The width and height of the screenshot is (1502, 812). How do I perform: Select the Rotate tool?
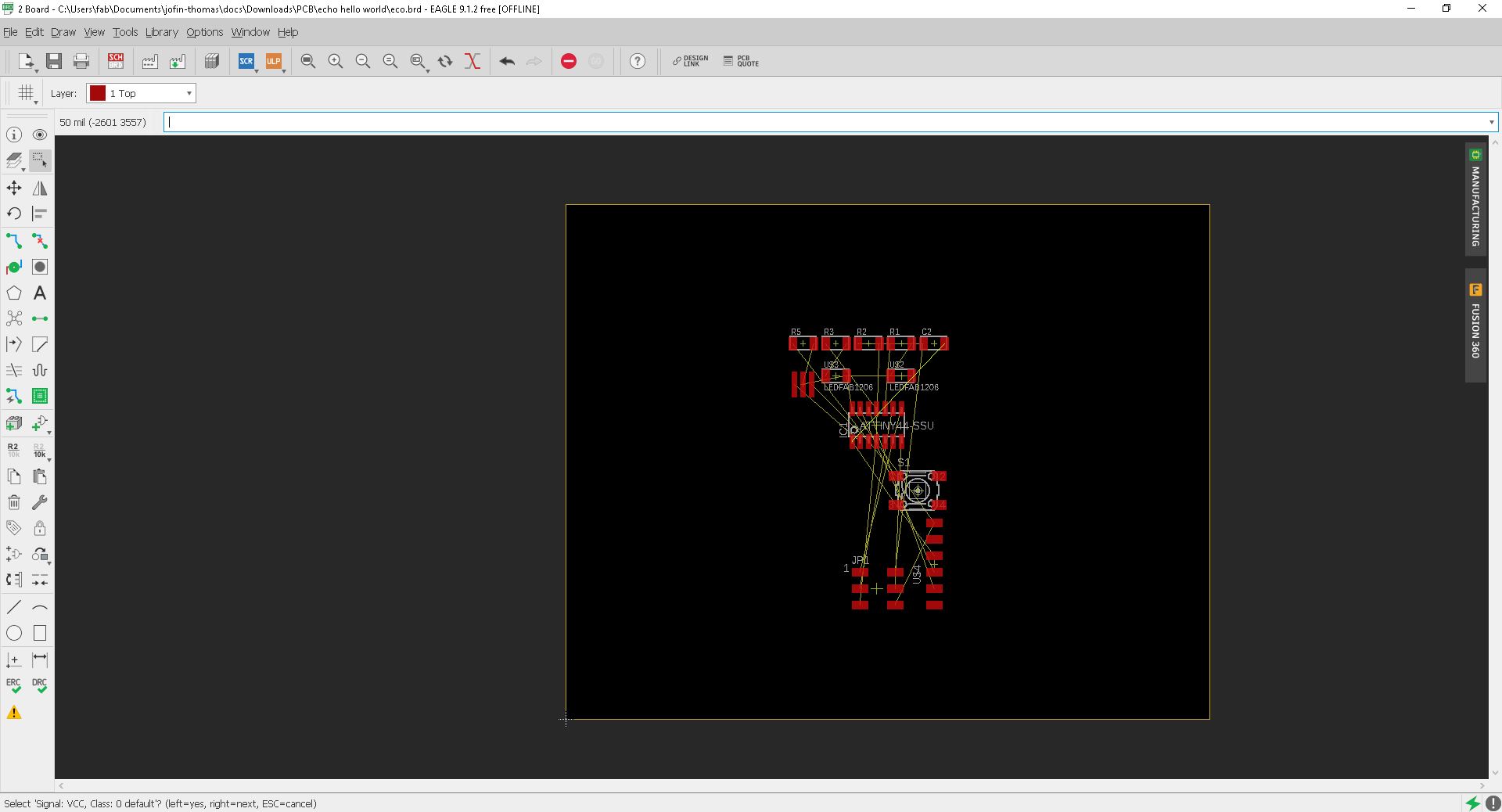tap(14, 214)
